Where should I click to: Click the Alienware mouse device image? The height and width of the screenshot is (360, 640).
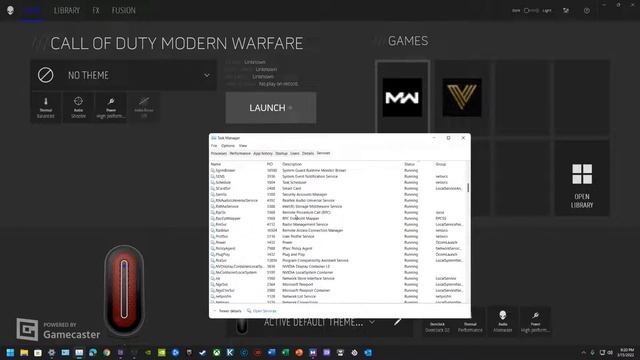[x=124, y=290]
